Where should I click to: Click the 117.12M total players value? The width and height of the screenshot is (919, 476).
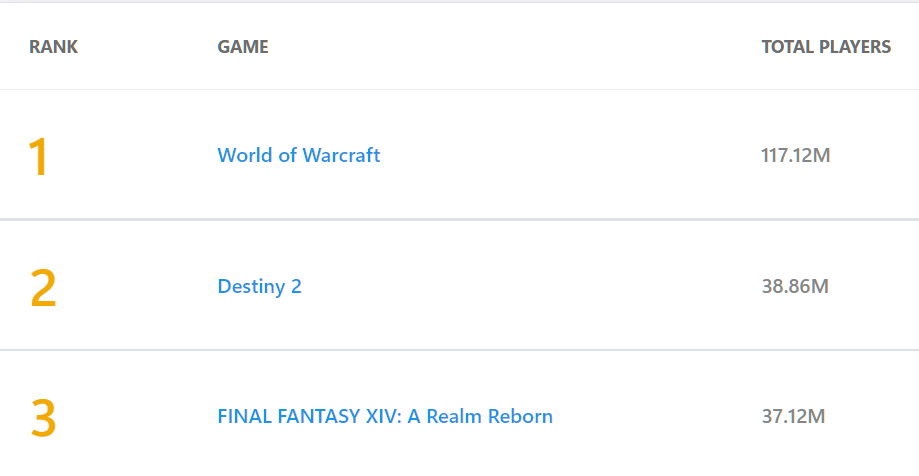pyautogui.click(x=796, y=155)
